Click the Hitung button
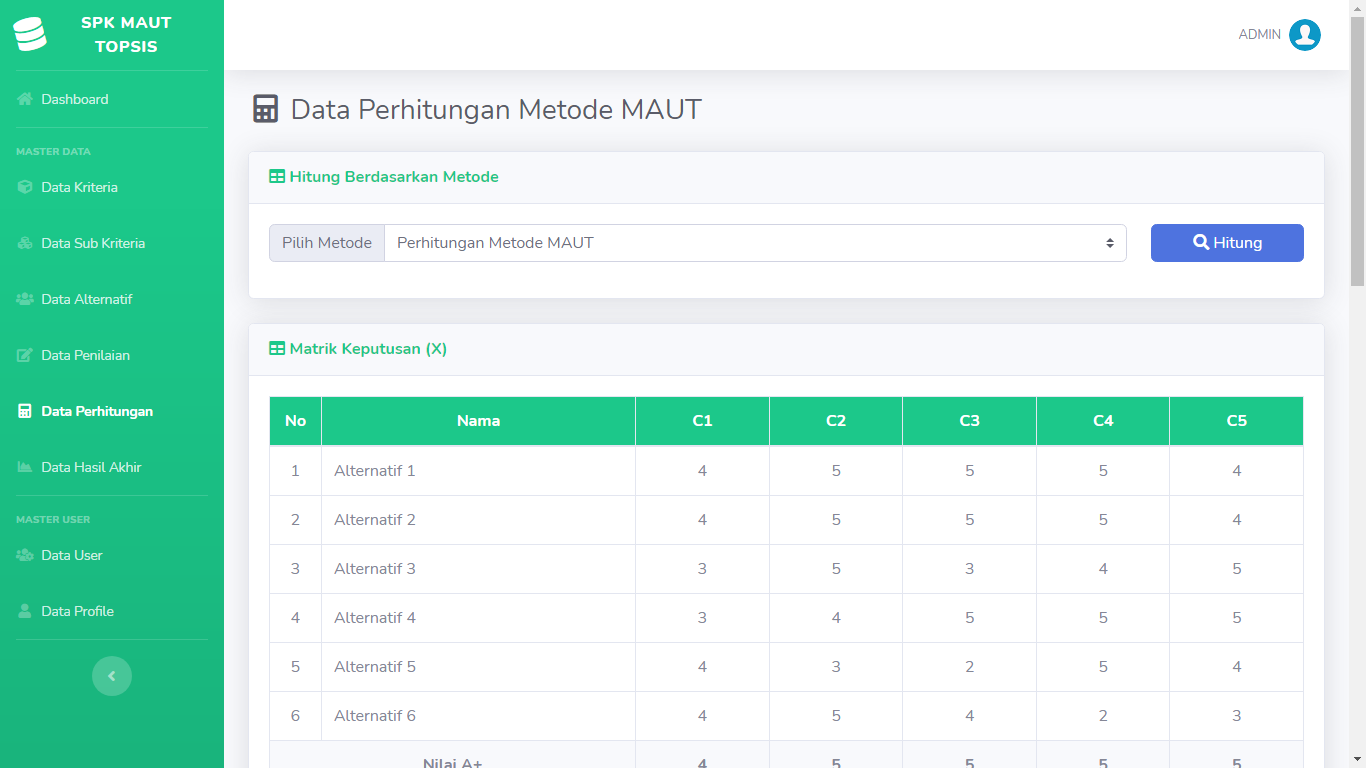1366x768 pixels. tap(1227, 243)
